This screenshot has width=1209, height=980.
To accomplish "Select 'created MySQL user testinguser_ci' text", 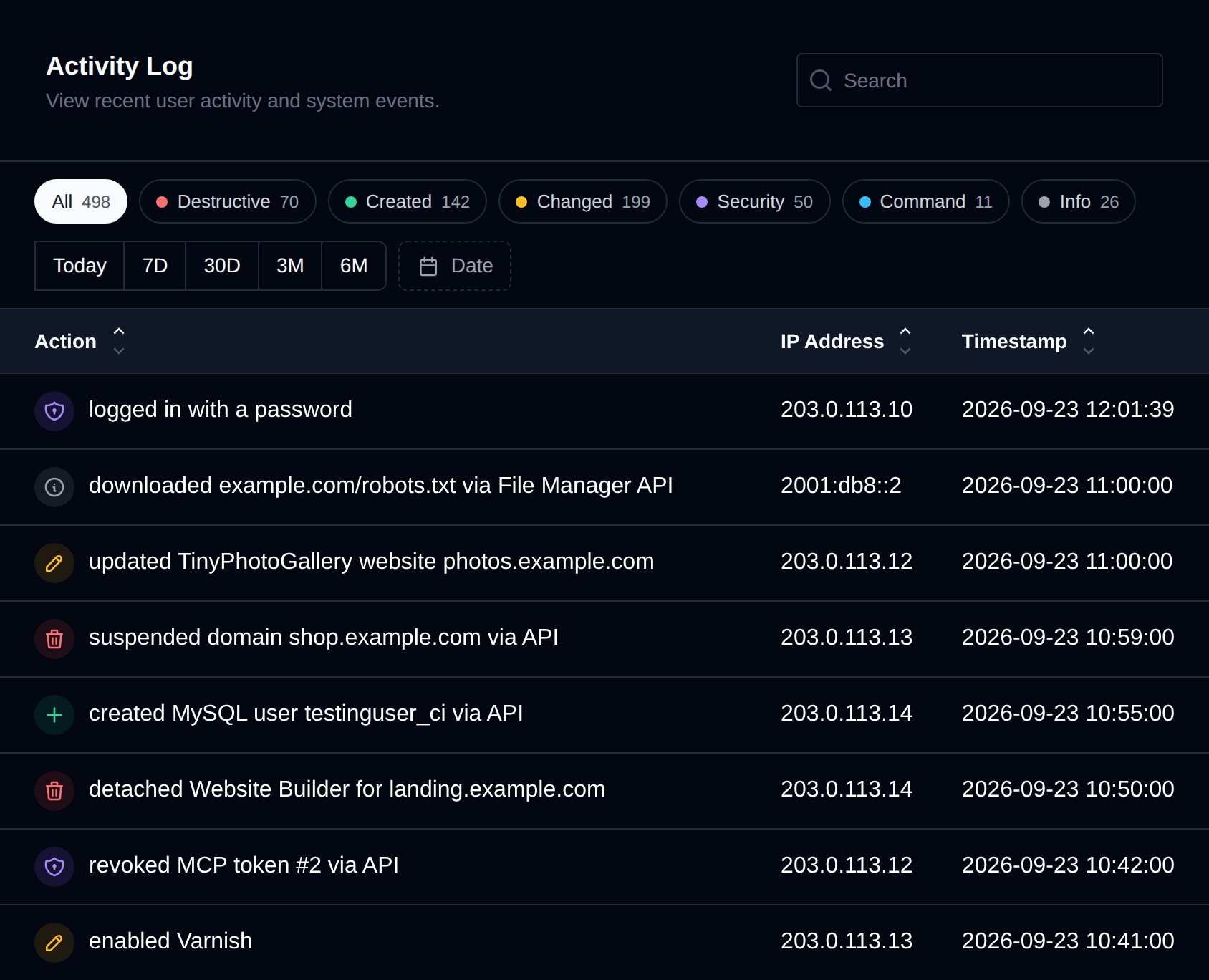I will point(306,713).
